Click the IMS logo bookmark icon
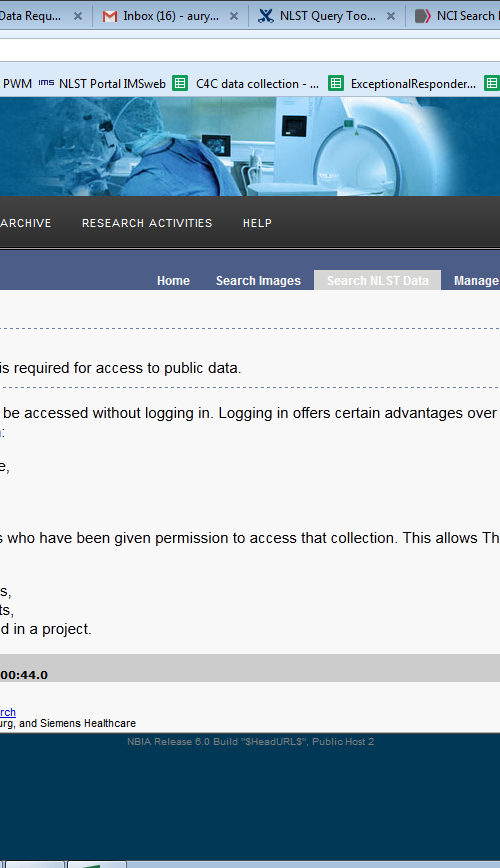This screenshot has height=868, width=500. [x=46, y=83]
